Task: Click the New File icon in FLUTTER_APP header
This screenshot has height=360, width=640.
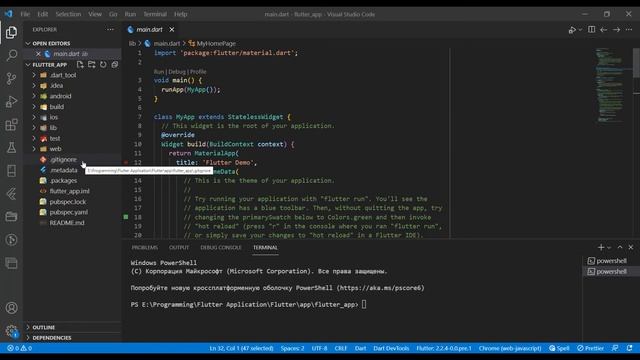Action: [x=80, y=64]
